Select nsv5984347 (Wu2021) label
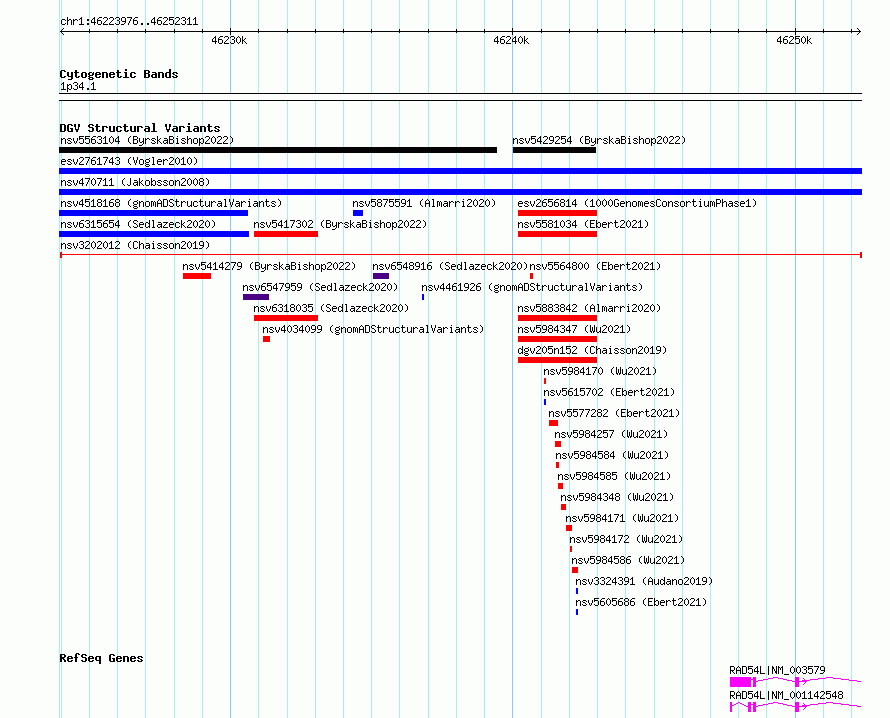This screenshot has width=890, height=718. pyautogui.click(x=574, y=329)
